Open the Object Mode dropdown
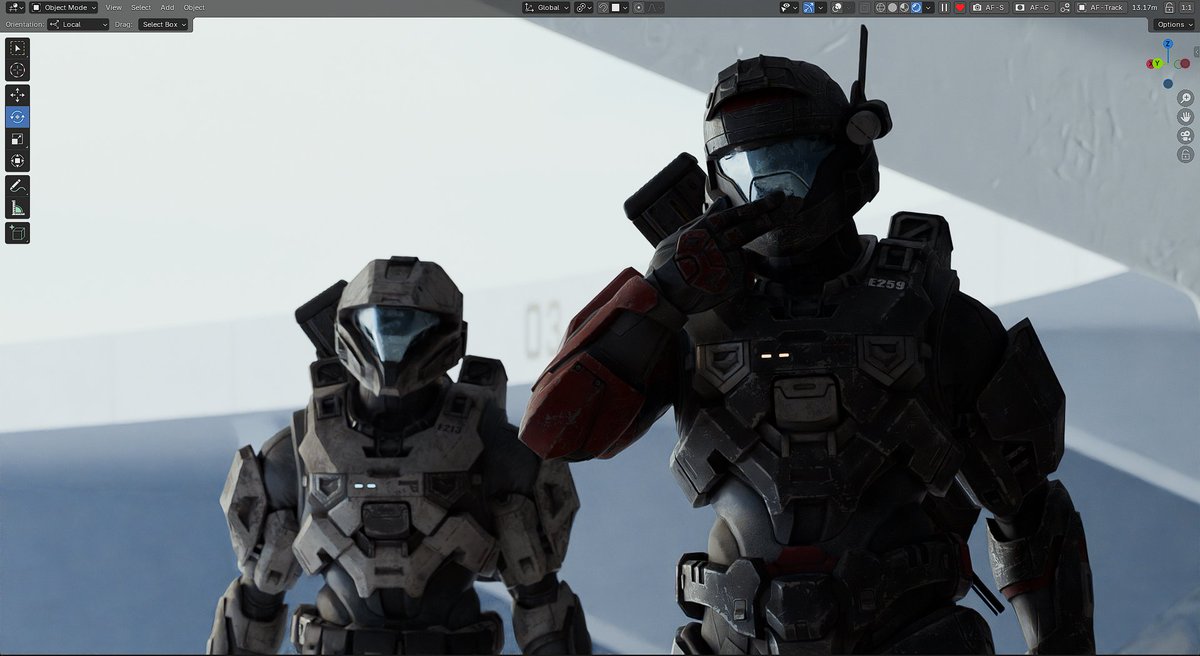 [x=64, y=7]
